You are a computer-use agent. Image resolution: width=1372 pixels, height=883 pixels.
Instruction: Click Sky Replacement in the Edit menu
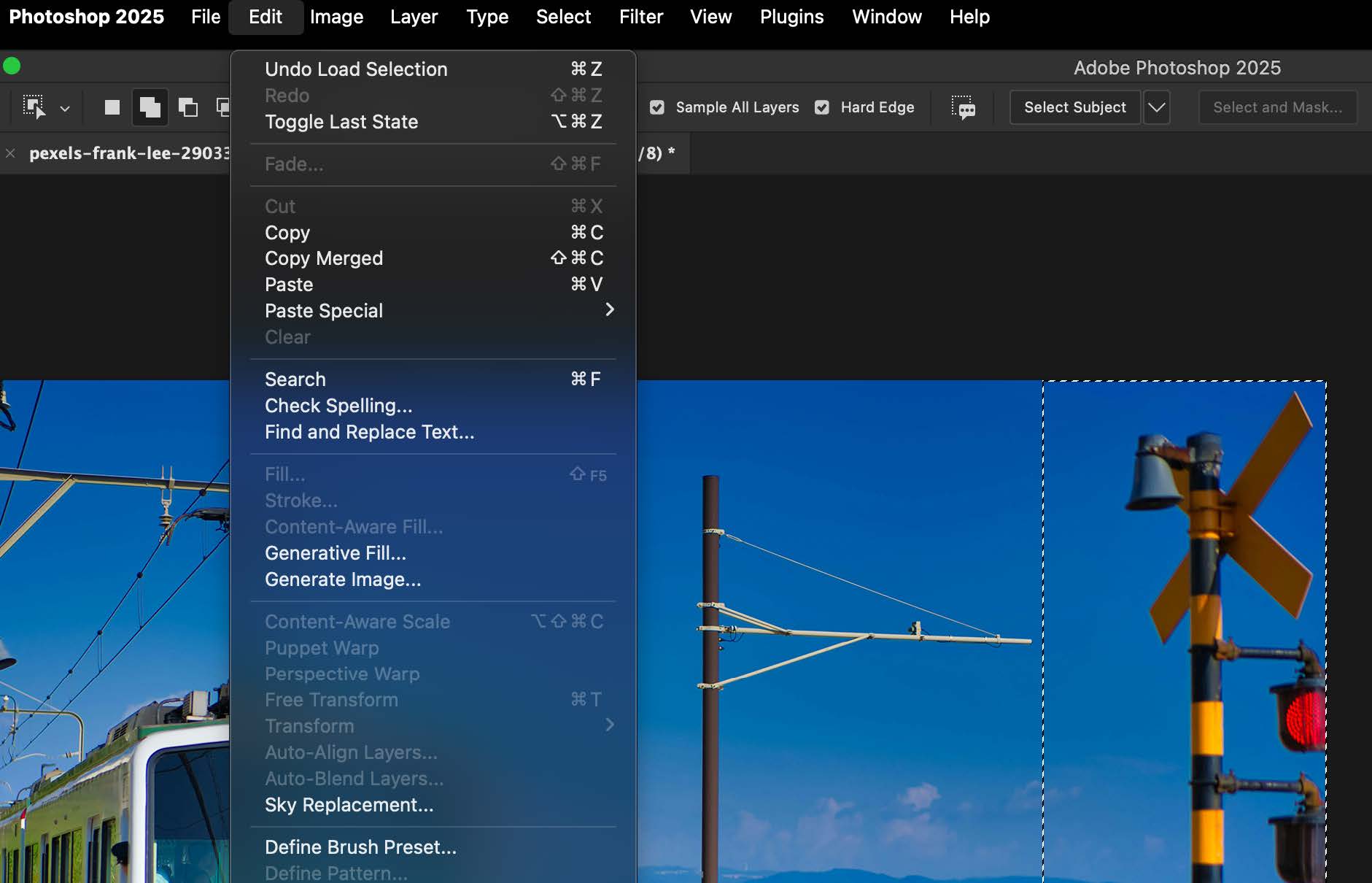[x=349, y=805]
